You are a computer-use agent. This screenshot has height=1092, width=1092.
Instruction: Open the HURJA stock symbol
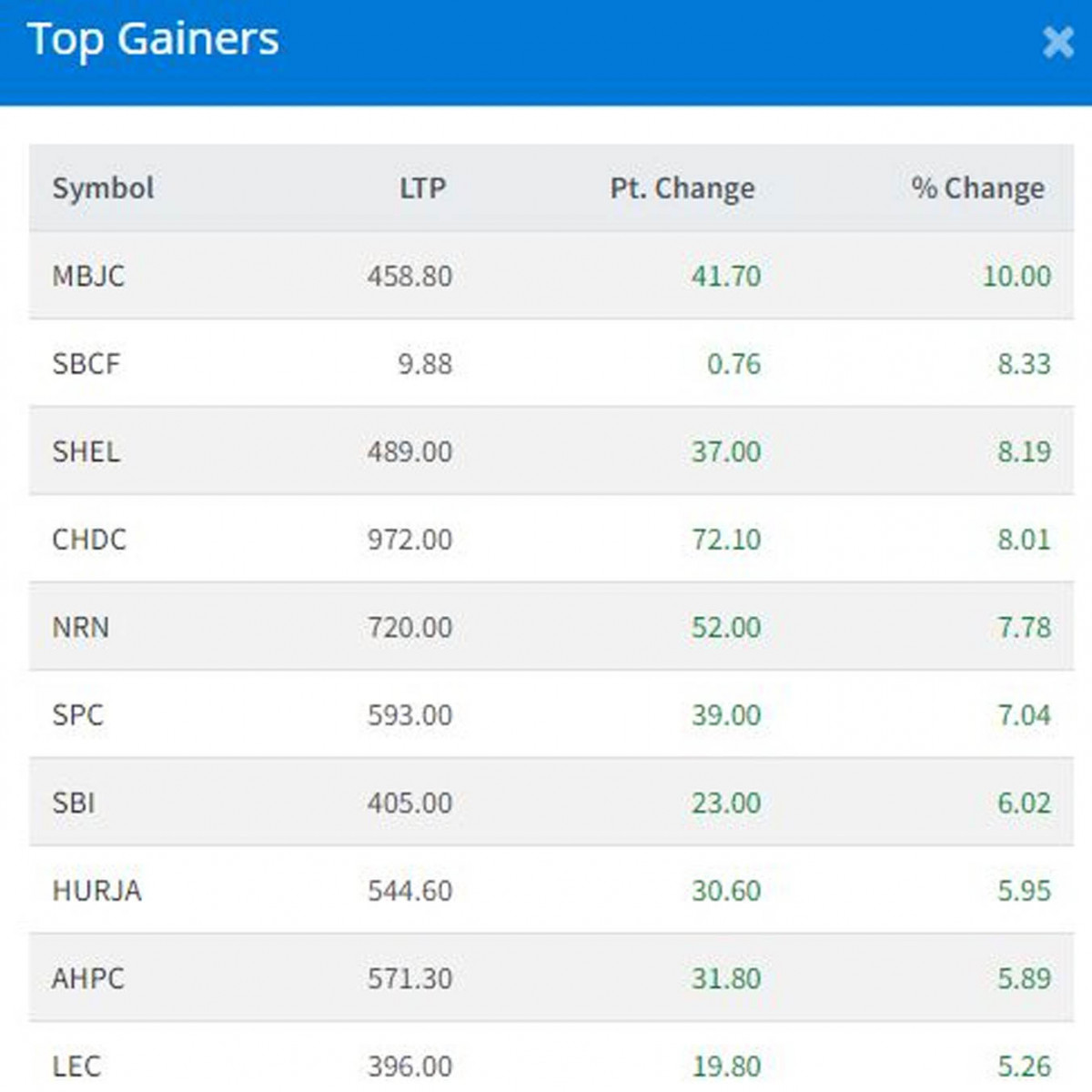pyautogui.click(x=97, y=891)
